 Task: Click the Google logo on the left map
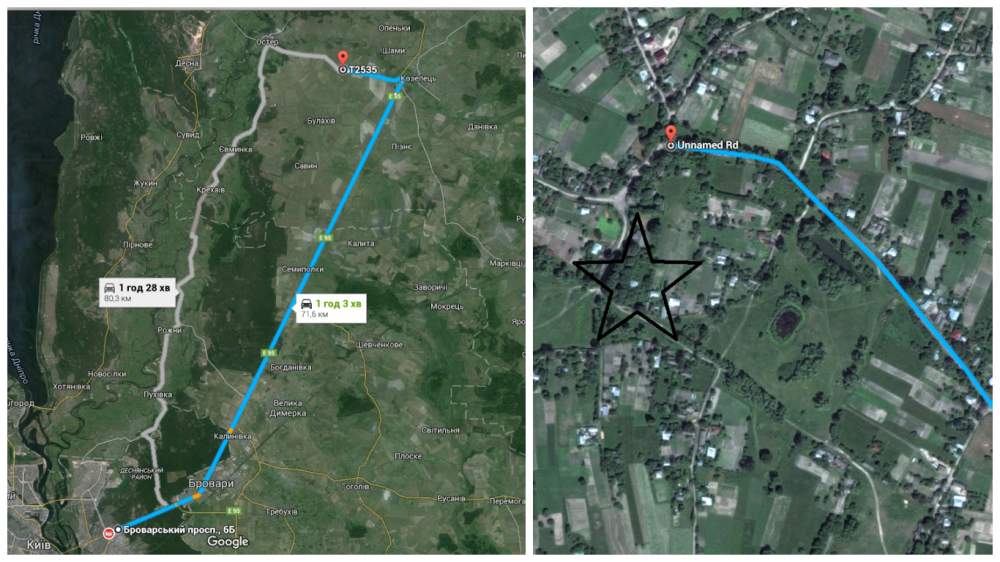[x=228, y=542]
